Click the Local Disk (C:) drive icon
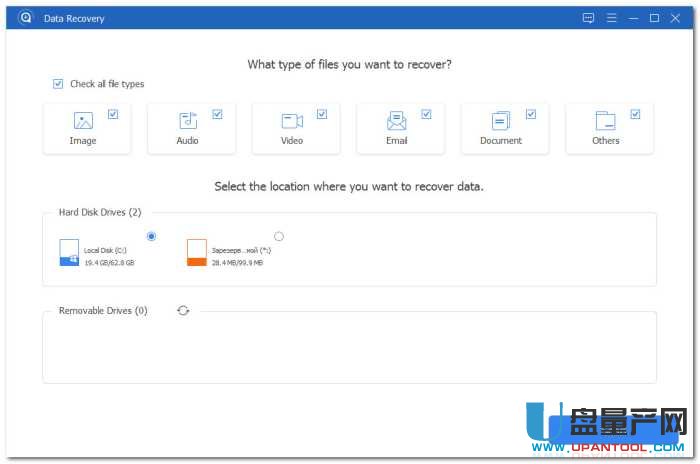The width and height of the screenshot is (700, 464). (x=69, y=252)
